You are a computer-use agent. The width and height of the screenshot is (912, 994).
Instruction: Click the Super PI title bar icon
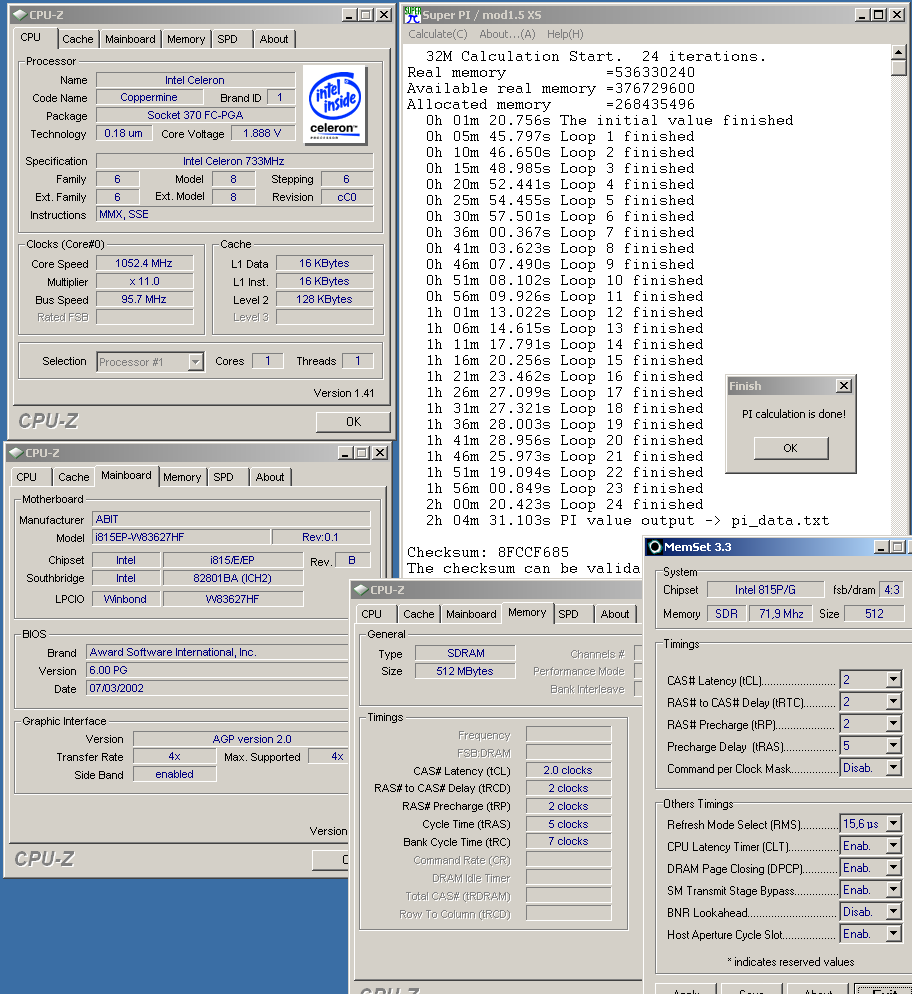413,15
